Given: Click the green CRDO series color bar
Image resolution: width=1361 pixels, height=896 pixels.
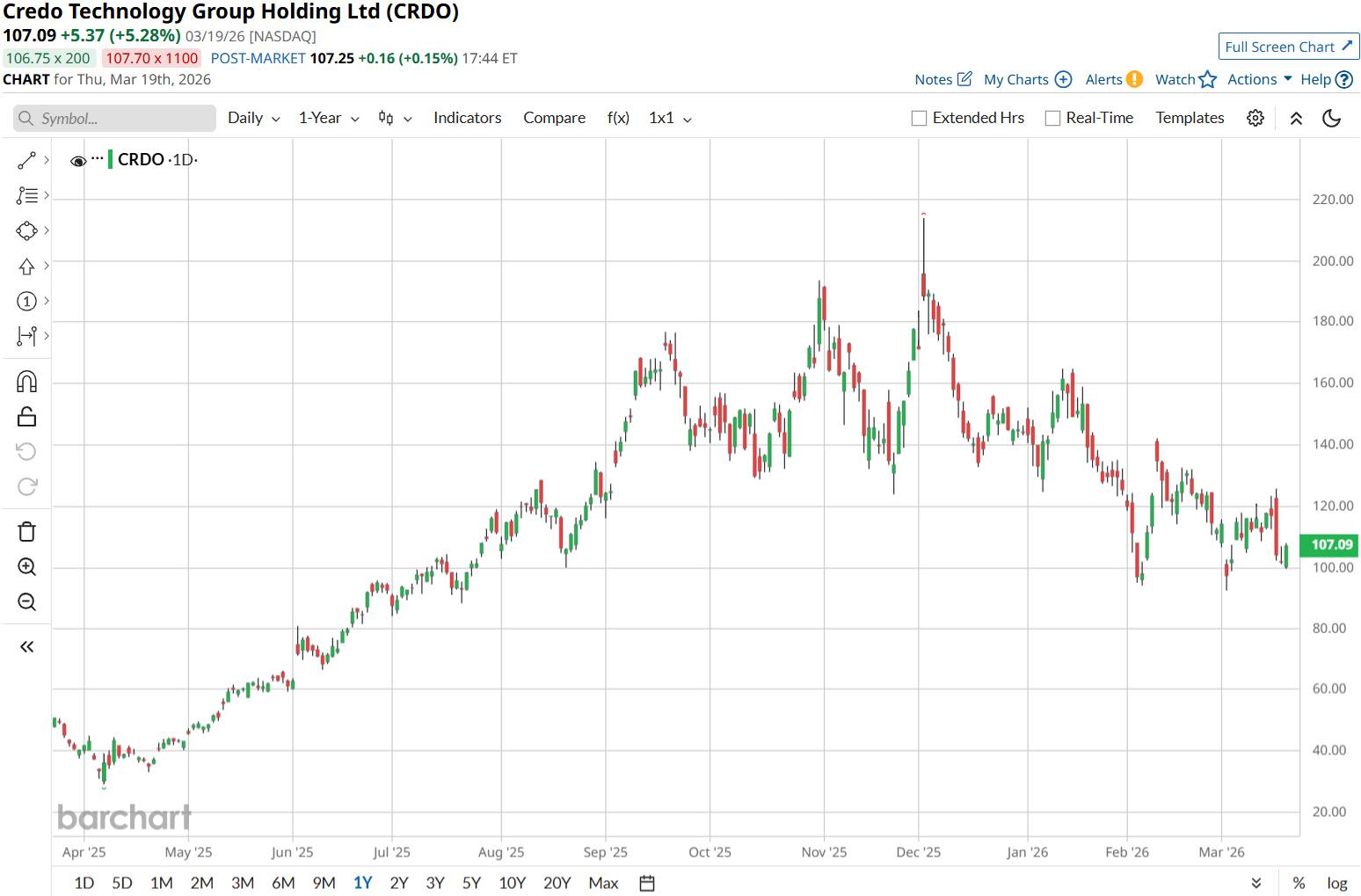Looking at the screenshot, I should click(110, 159).
